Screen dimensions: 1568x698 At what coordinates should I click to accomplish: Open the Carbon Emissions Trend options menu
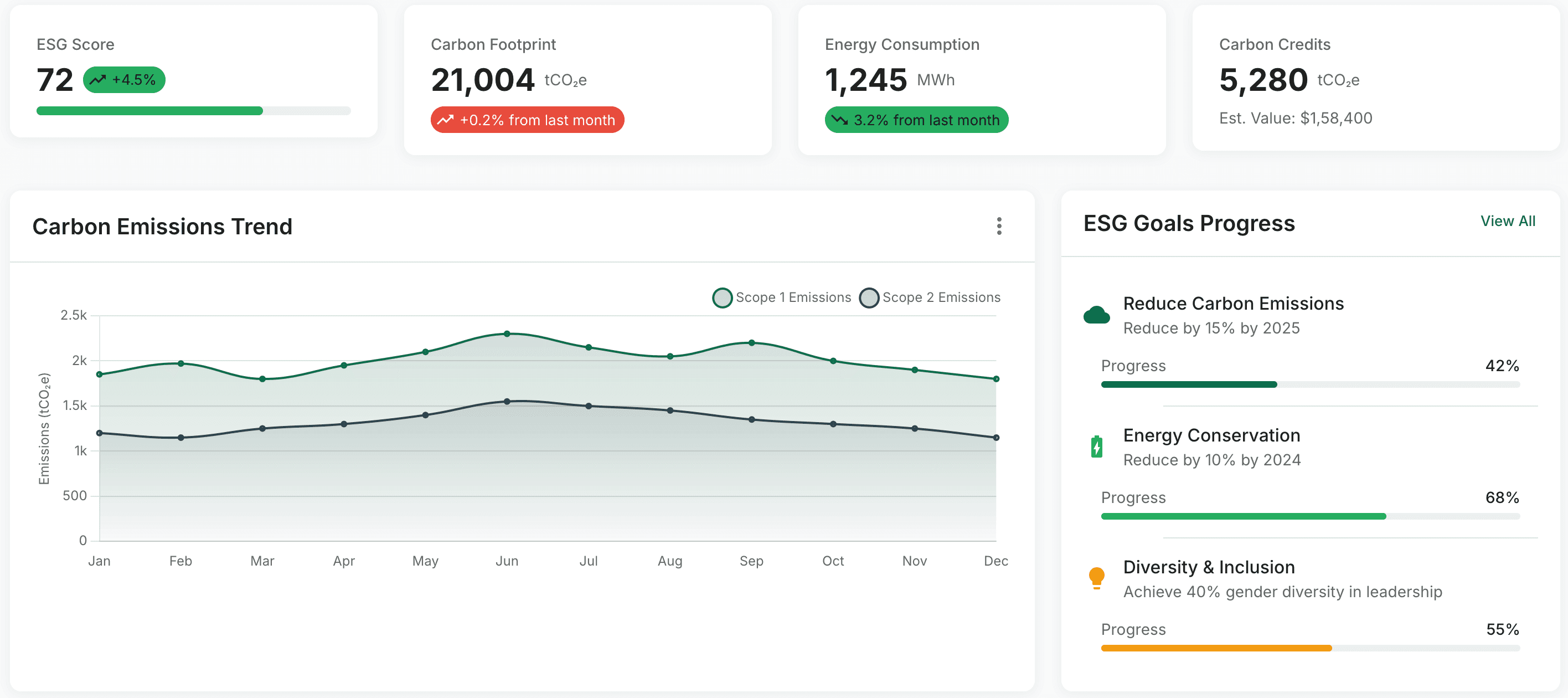(x=999, y=226)
